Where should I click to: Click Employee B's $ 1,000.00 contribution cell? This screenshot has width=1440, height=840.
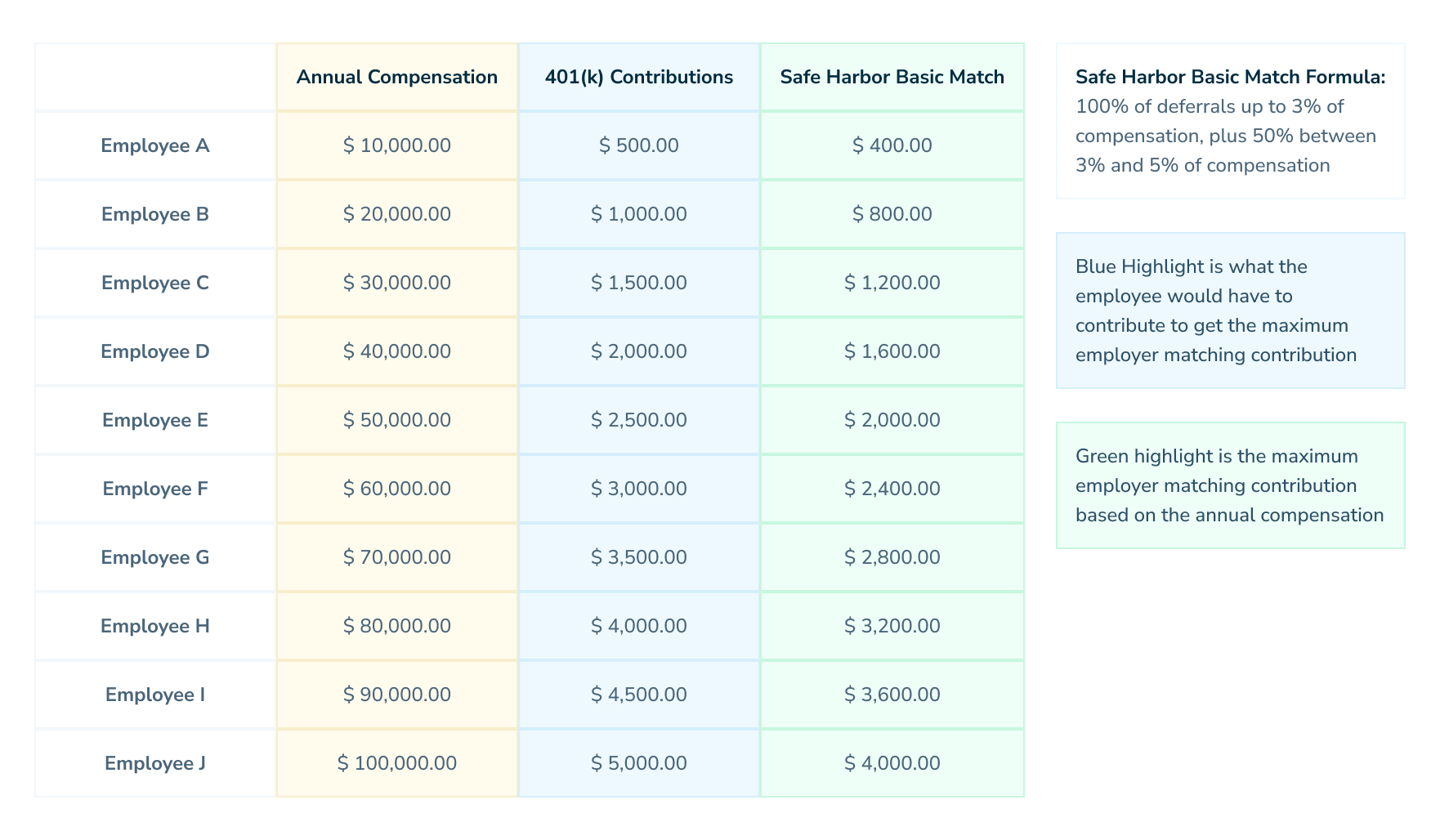pos(638,214)
